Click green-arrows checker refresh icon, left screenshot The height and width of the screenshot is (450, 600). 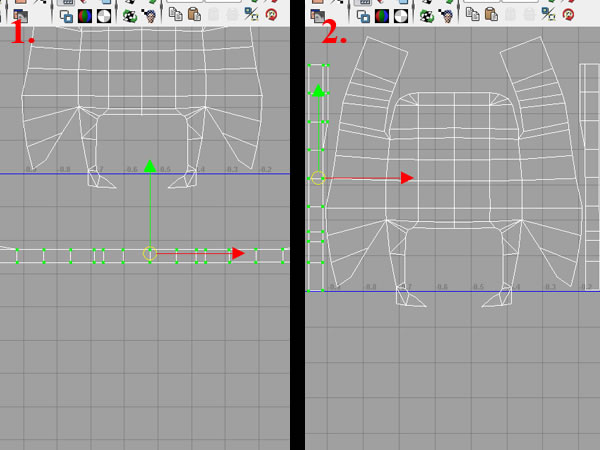click(130, 16)
